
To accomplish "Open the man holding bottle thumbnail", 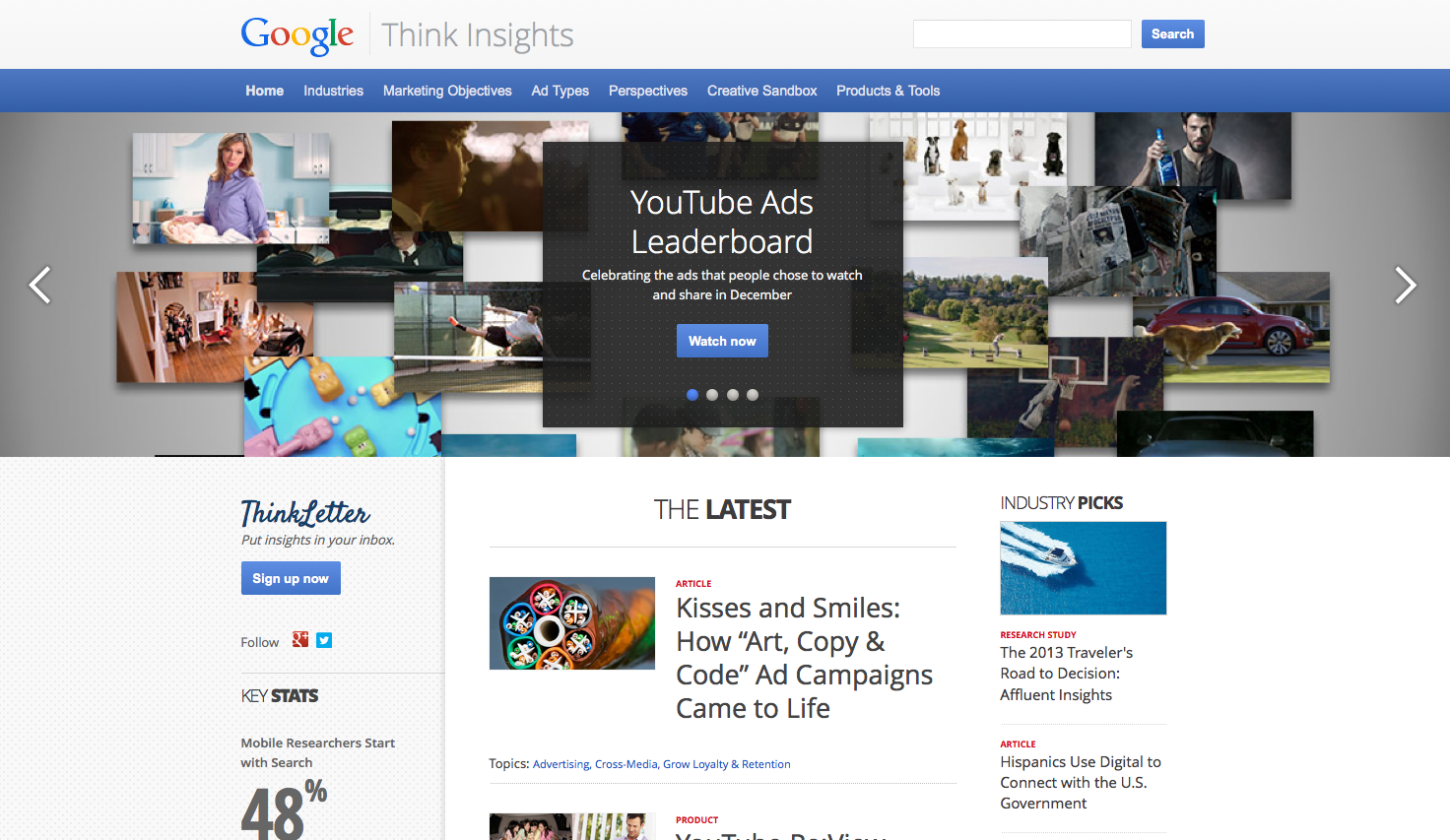I will [1193, 156].
